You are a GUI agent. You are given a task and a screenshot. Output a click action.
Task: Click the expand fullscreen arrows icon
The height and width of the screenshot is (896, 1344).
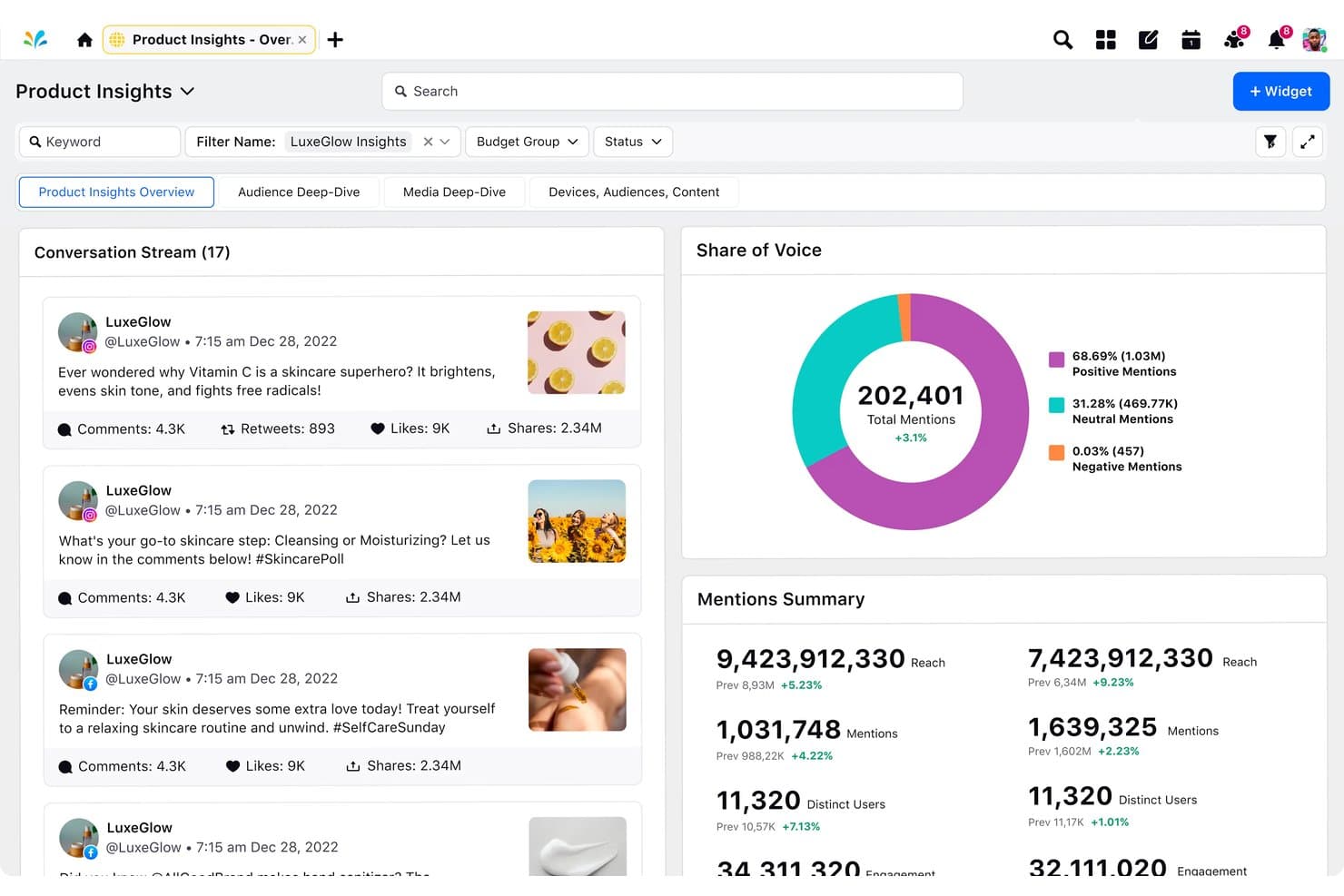(1308, 142)
